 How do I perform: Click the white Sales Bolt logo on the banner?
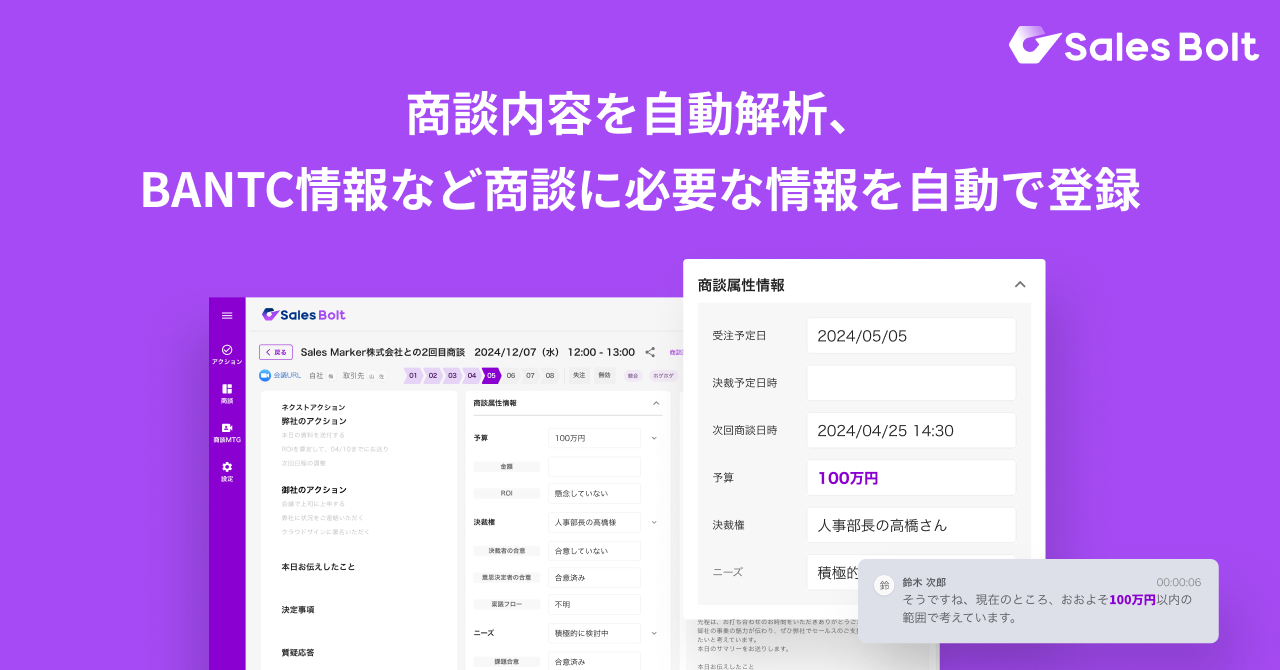tap(1133, 45)
